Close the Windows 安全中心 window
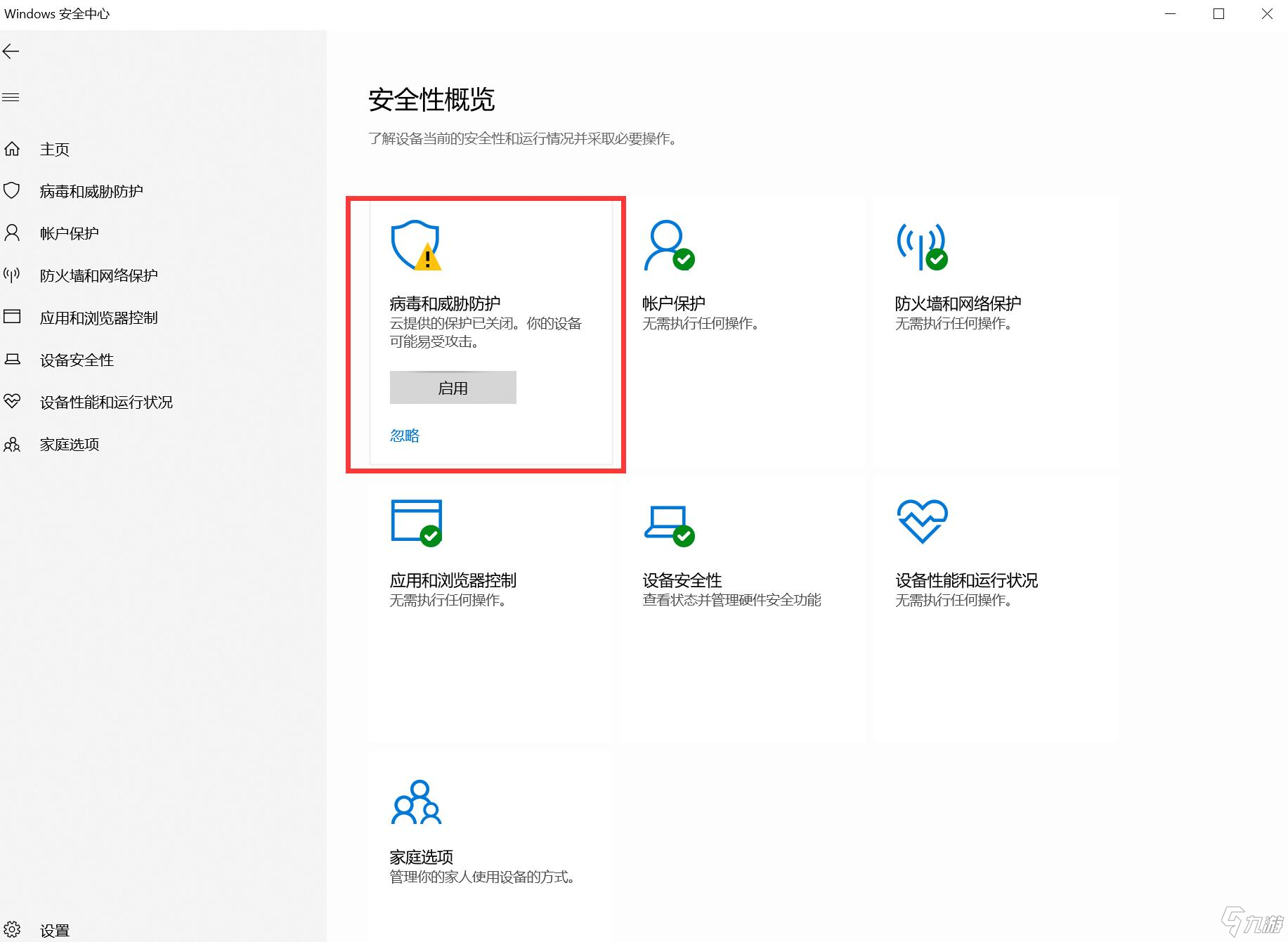This screenshot has height=942, width=1288. pyautogui.click(x=1266, y=14)
